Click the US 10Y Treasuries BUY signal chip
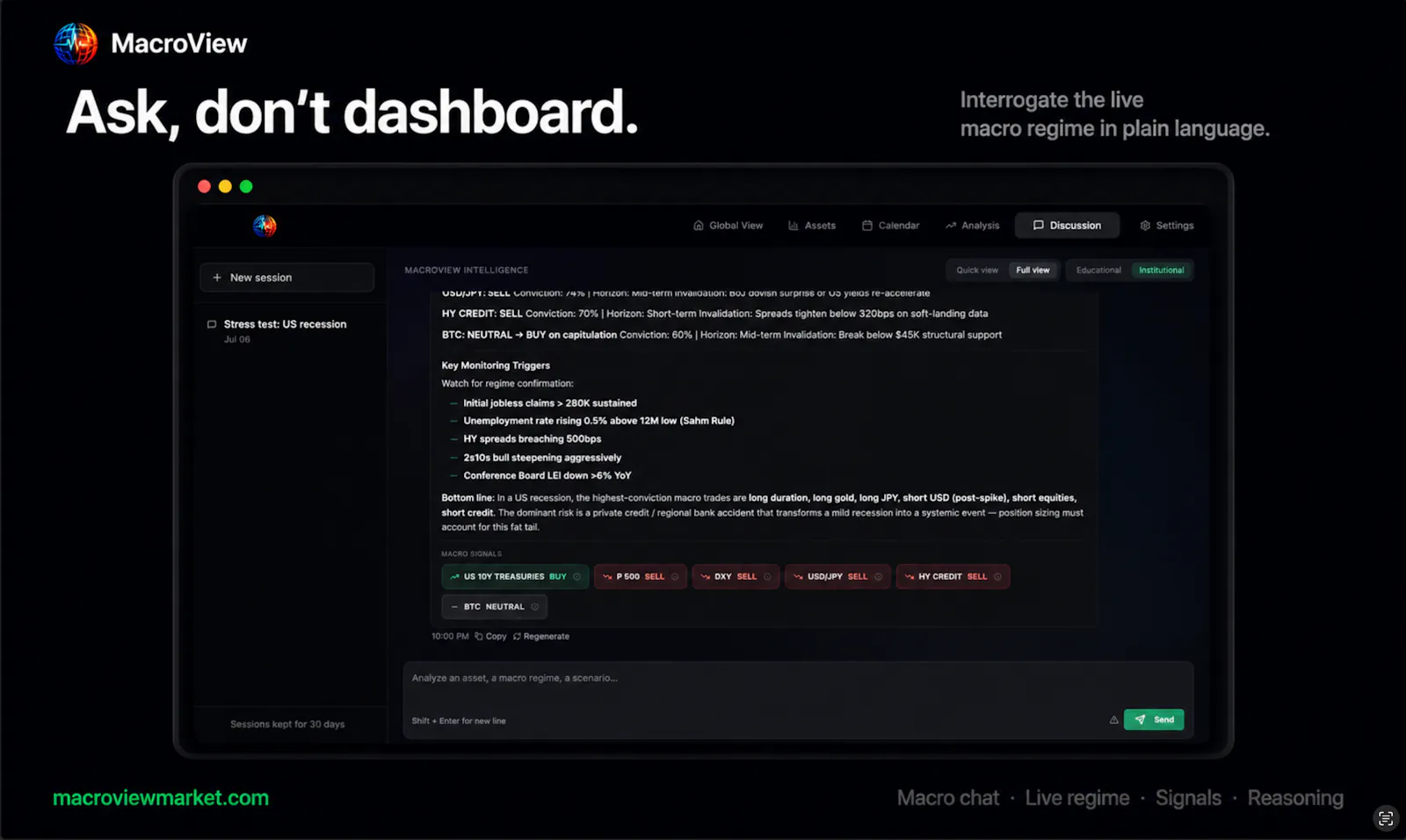 tap(515, 576)
